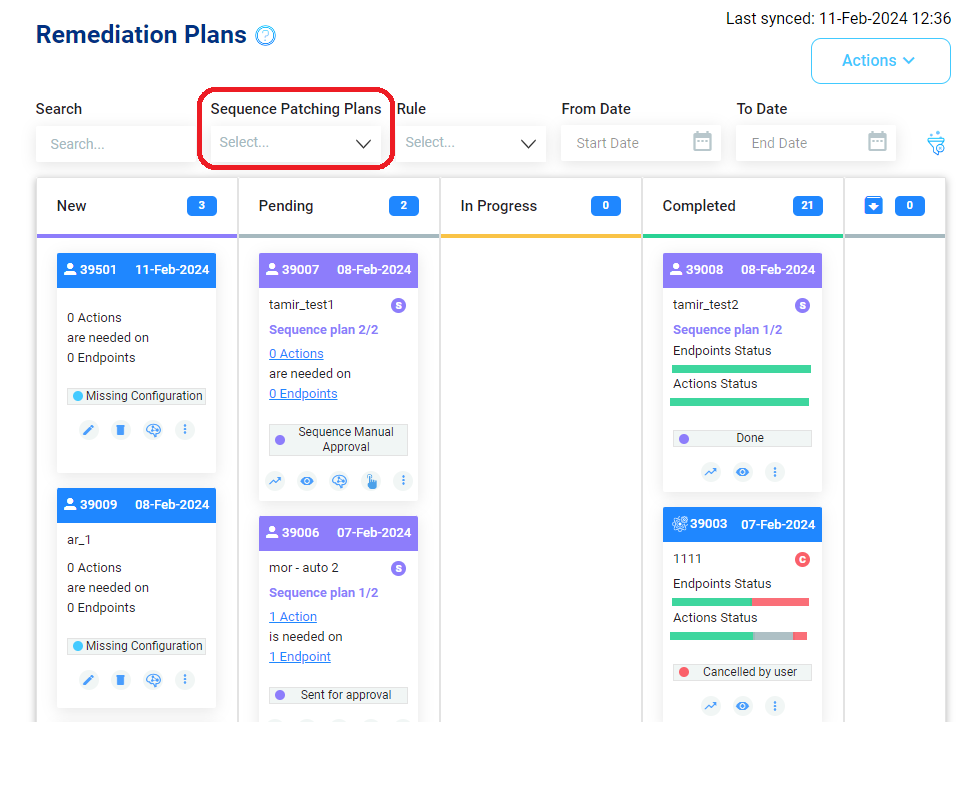Viewport: 972px width, 795px height.
Task: Open the Actions dropdown at top right
Action: pos(880,61)
